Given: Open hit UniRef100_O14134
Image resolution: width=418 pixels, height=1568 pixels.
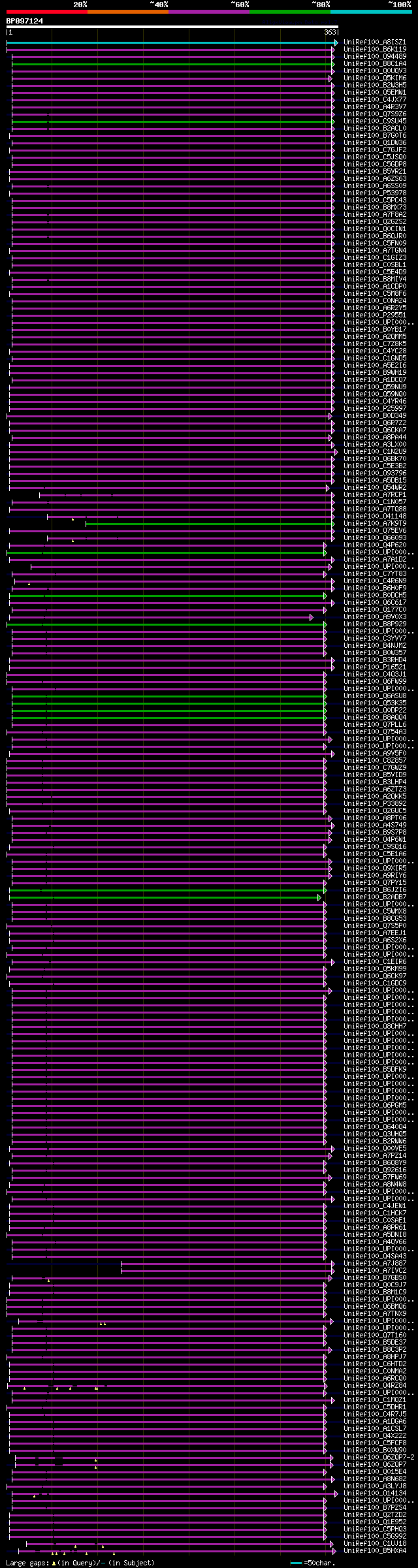Looking at the screenshot, I should 375,1494.
